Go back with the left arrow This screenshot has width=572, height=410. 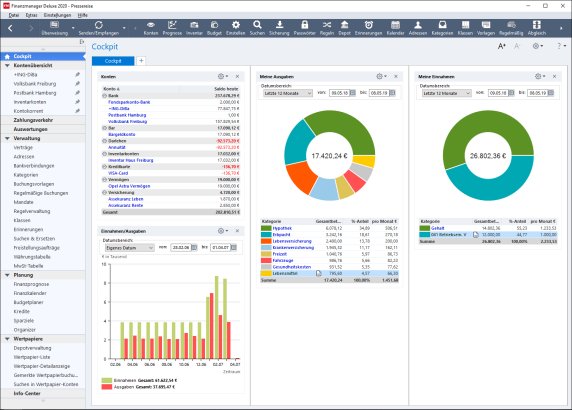click(10, 28)
